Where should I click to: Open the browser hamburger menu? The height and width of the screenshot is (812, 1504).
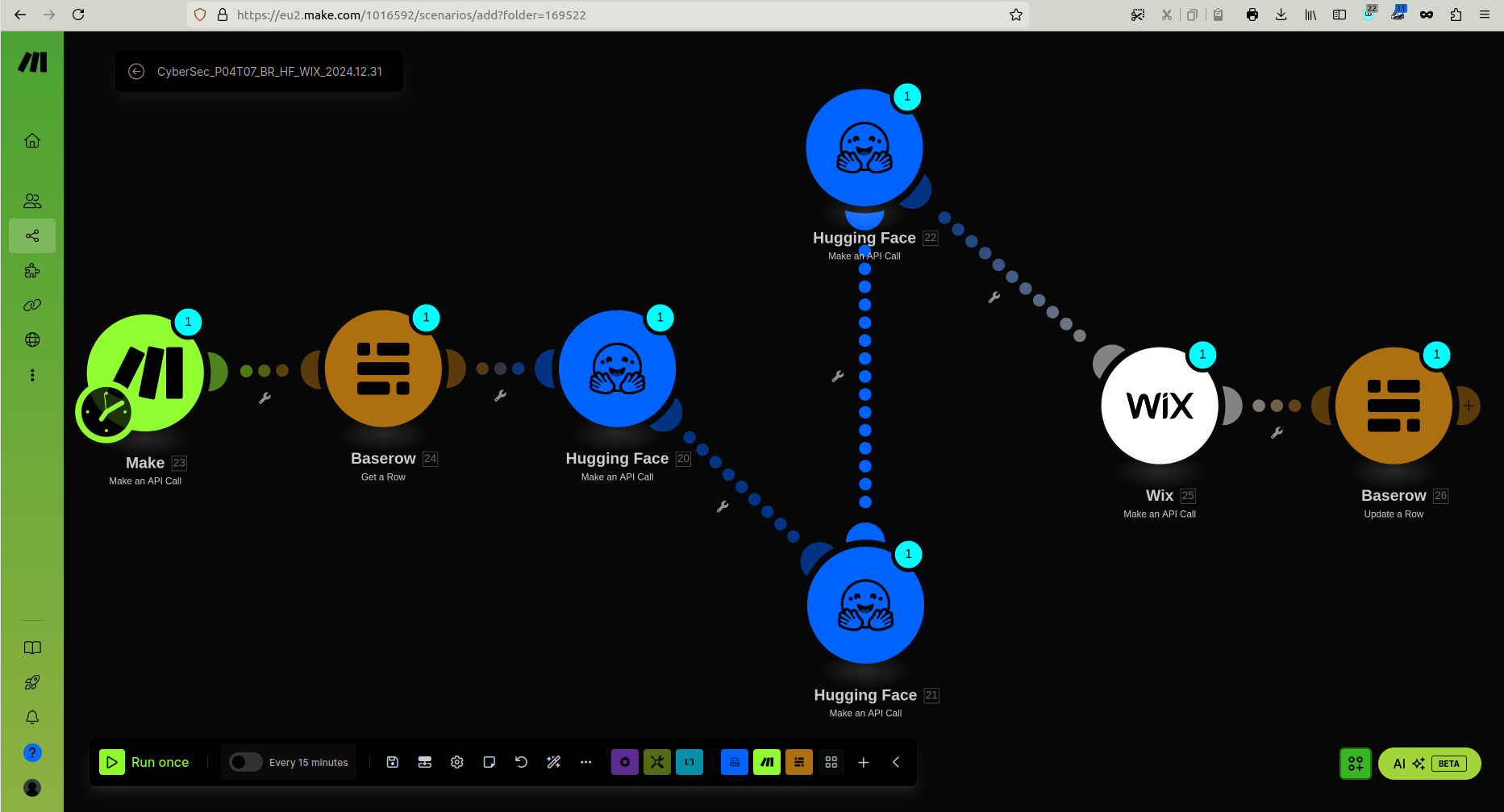(x=1485, y=15)
